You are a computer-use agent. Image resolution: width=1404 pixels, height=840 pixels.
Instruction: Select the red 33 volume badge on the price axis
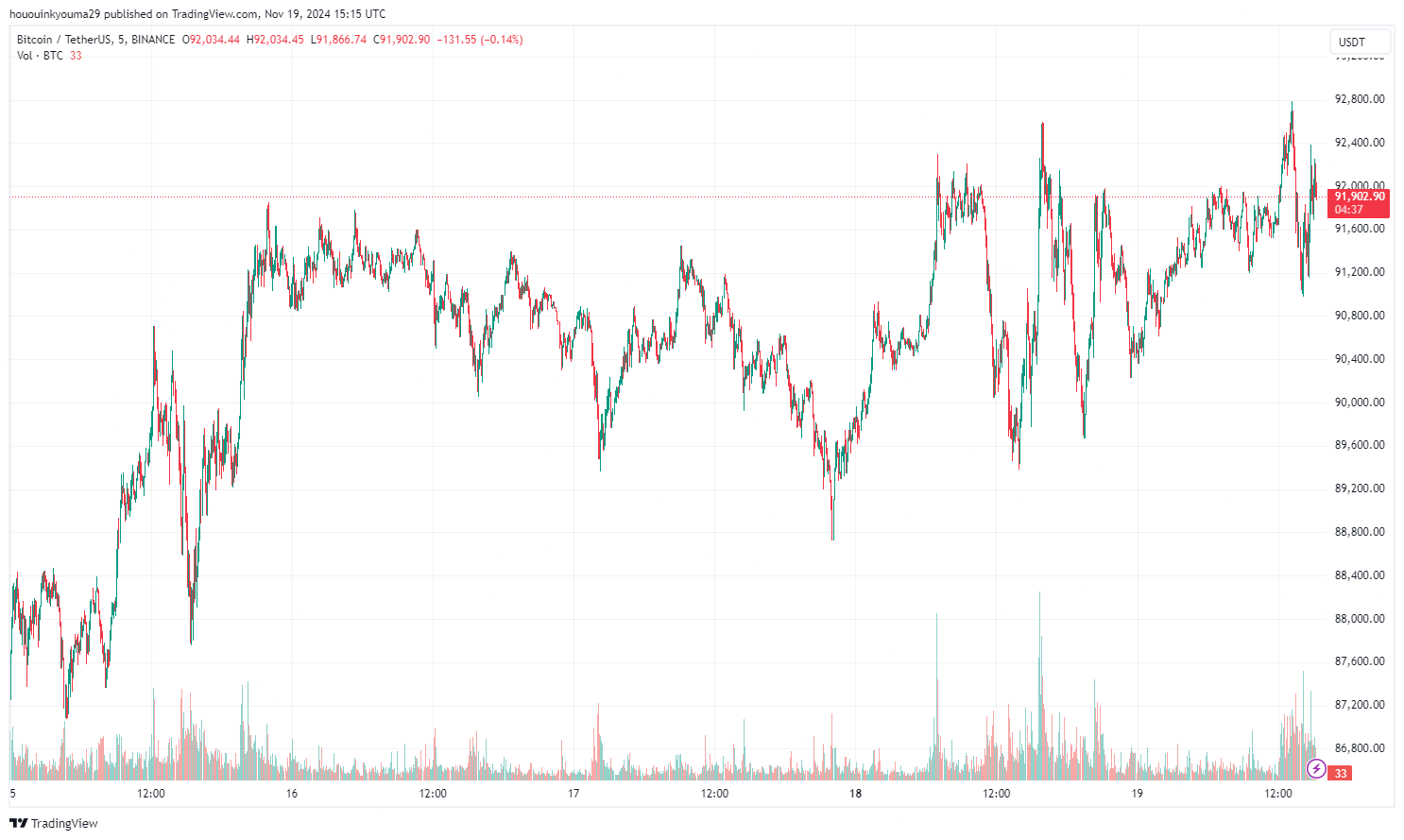click(1340, 773)
